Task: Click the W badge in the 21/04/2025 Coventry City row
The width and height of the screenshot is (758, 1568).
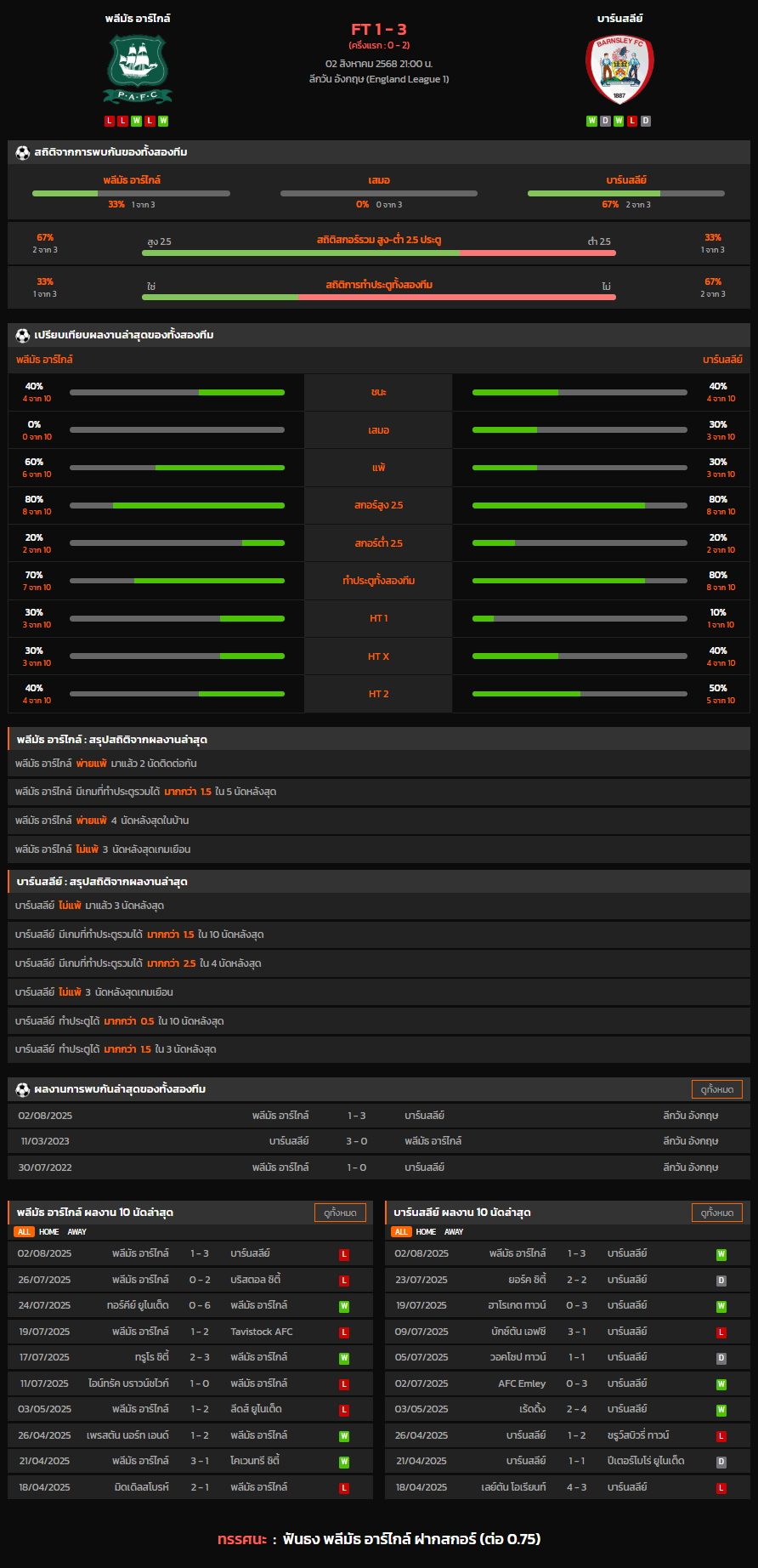Action: (344, 1462)
